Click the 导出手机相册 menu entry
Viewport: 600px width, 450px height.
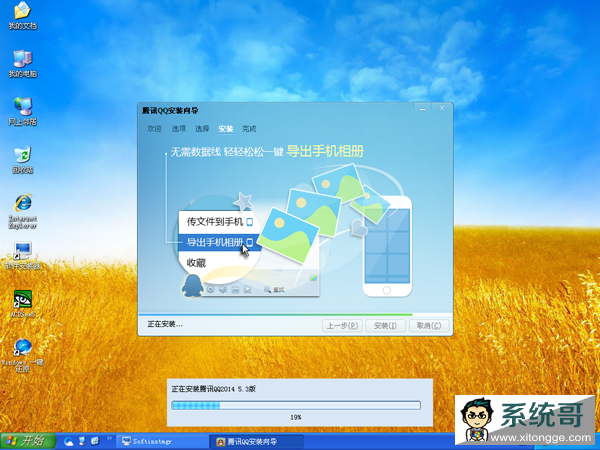click(x=220, y=242)
